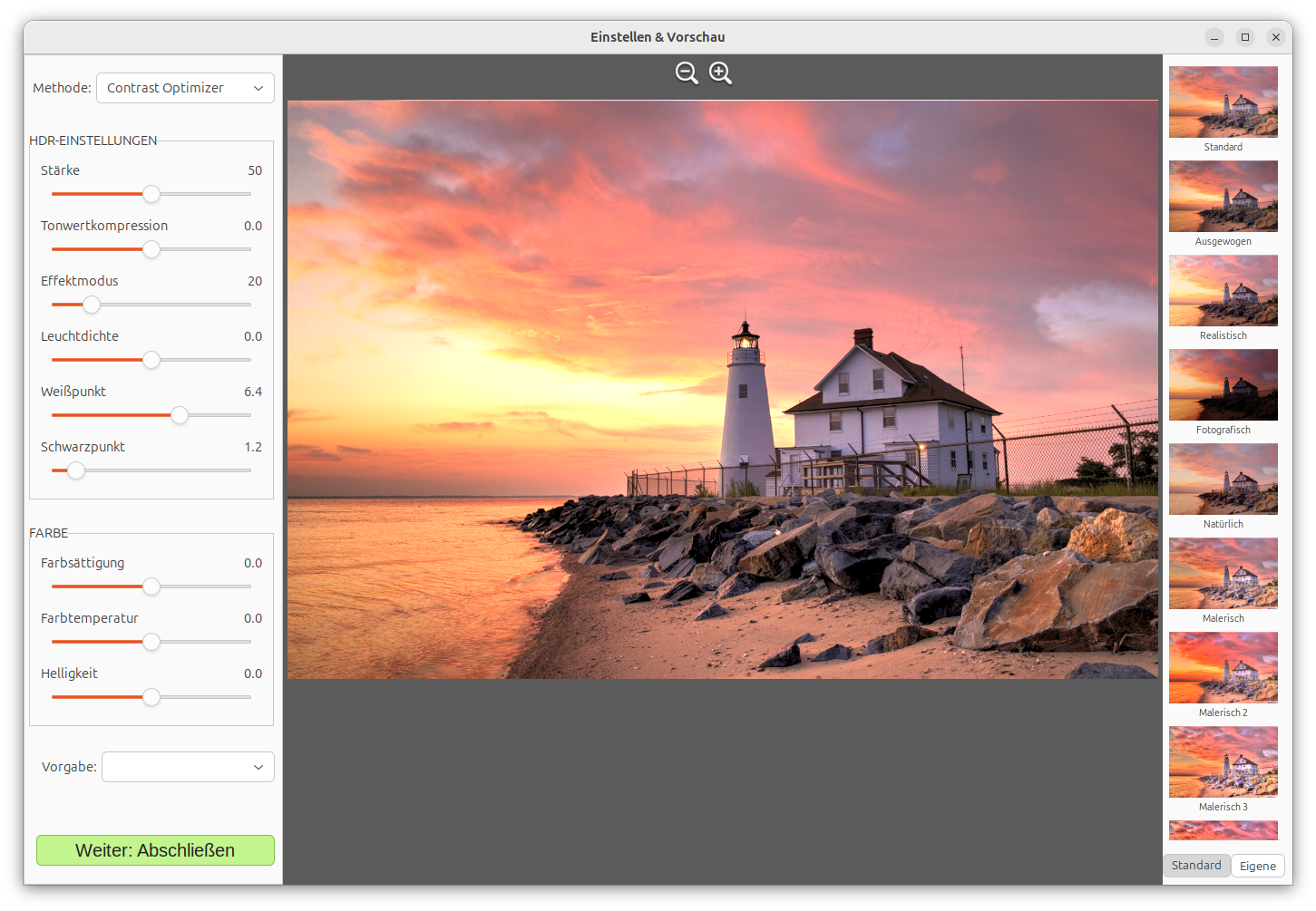Apply the Ausgewogen preset thumbnail
Image resolution: width=1316 pixels, height=911 pixels.
click(x=1223, y=196)
